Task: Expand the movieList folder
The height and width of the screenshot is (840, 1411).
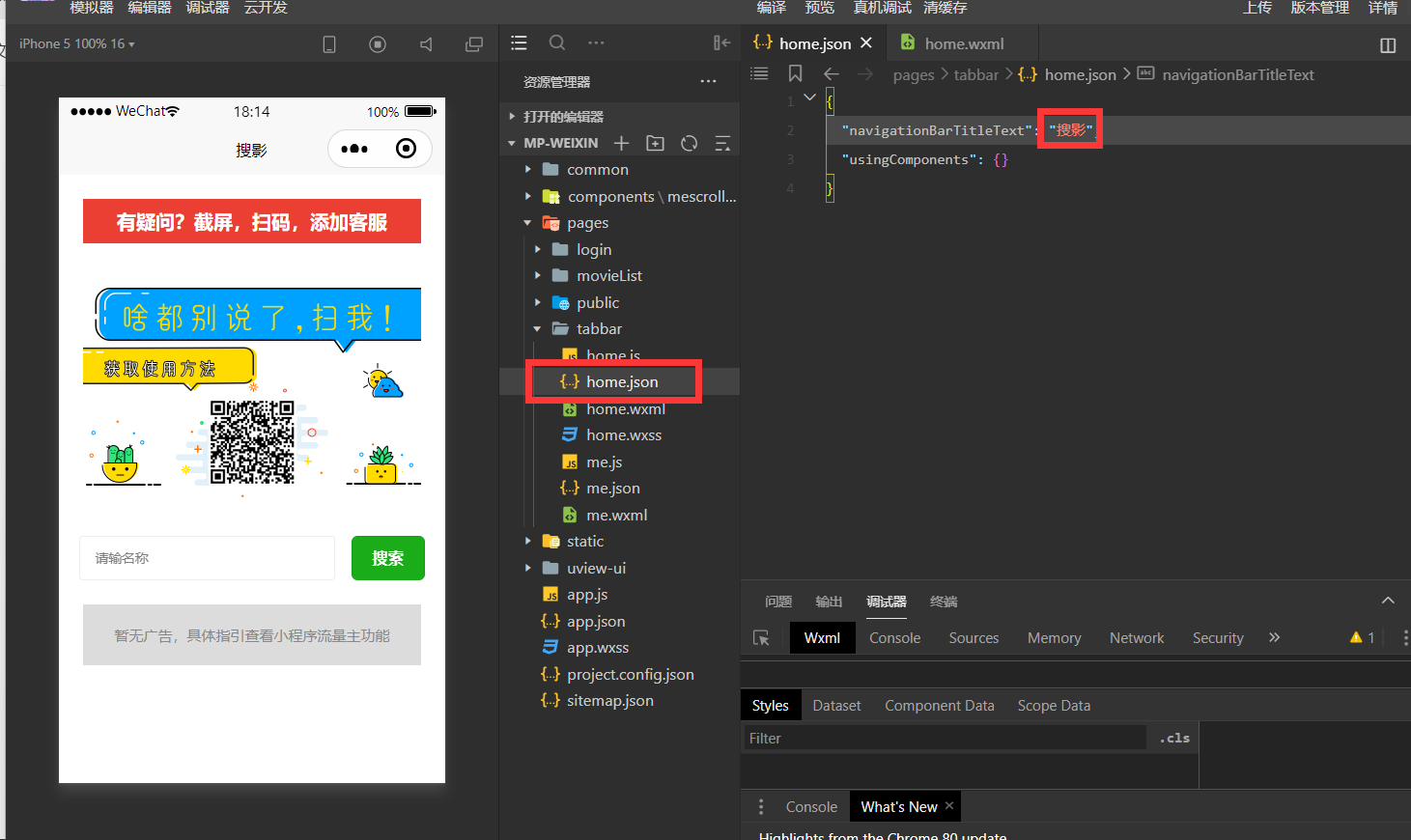Action: (537, 275)
